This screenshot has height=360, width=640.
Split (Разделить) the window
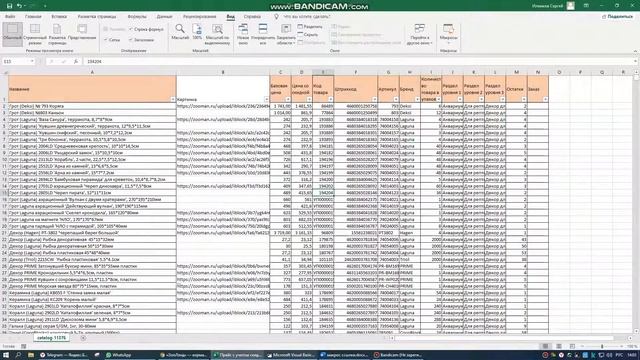(310, 27)
